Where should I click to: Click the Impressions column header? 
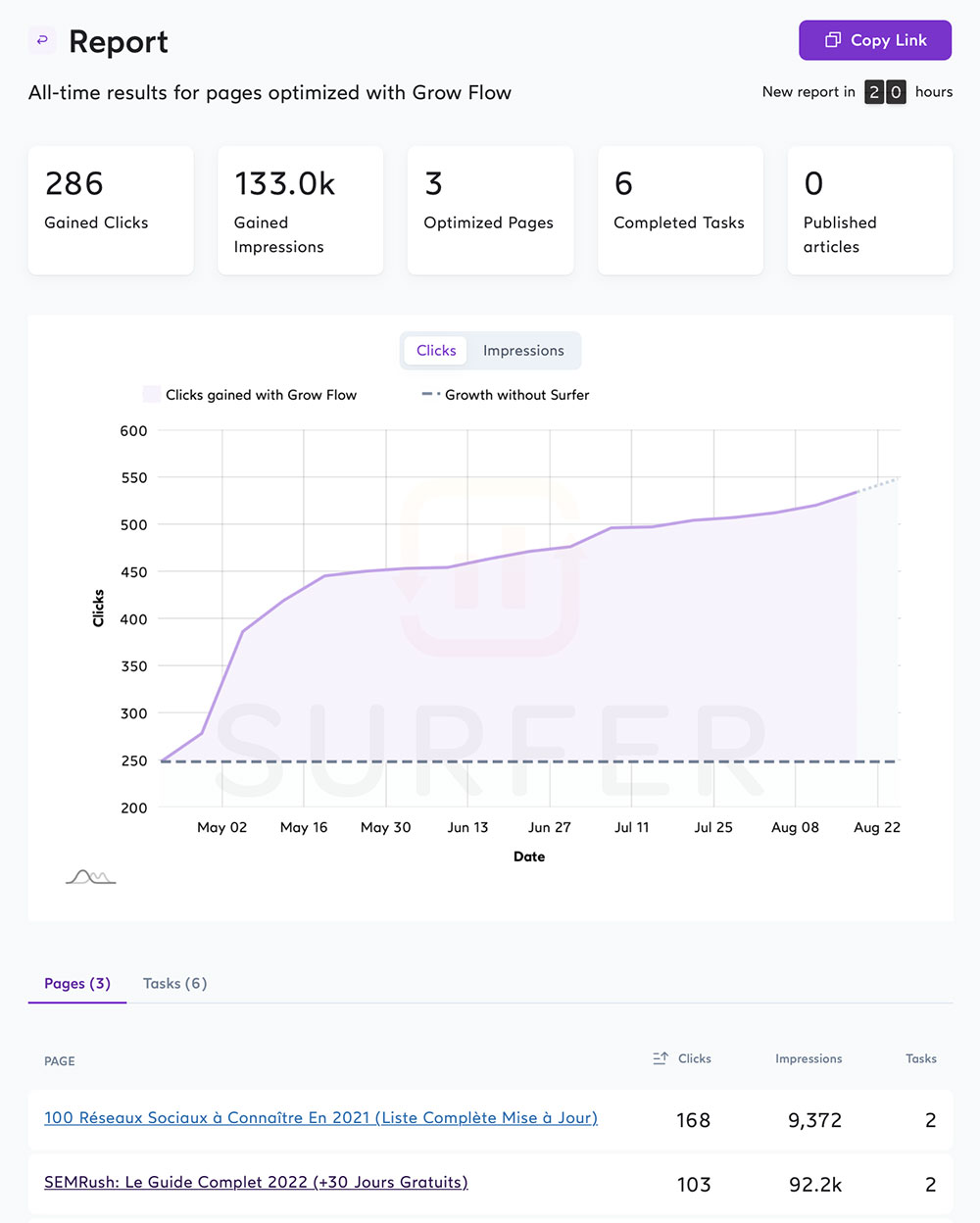tap(808, 1058)
